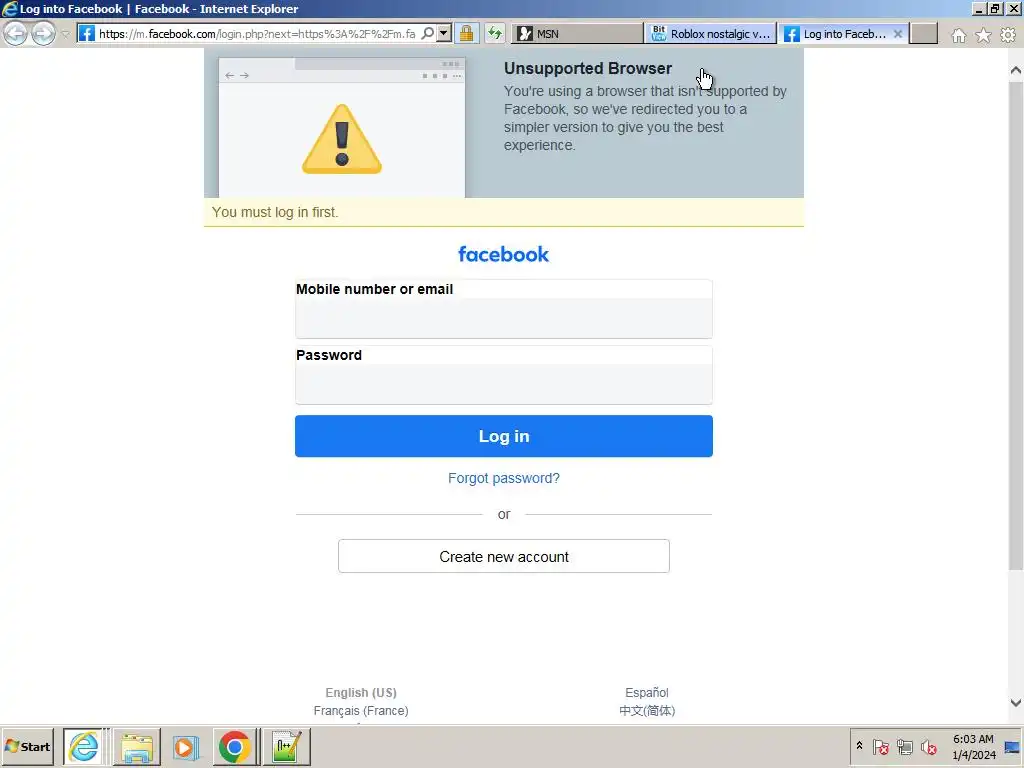The image size is (1024, 768).
Task: Click the Mobile number or email field
Action: coord(504,318)
